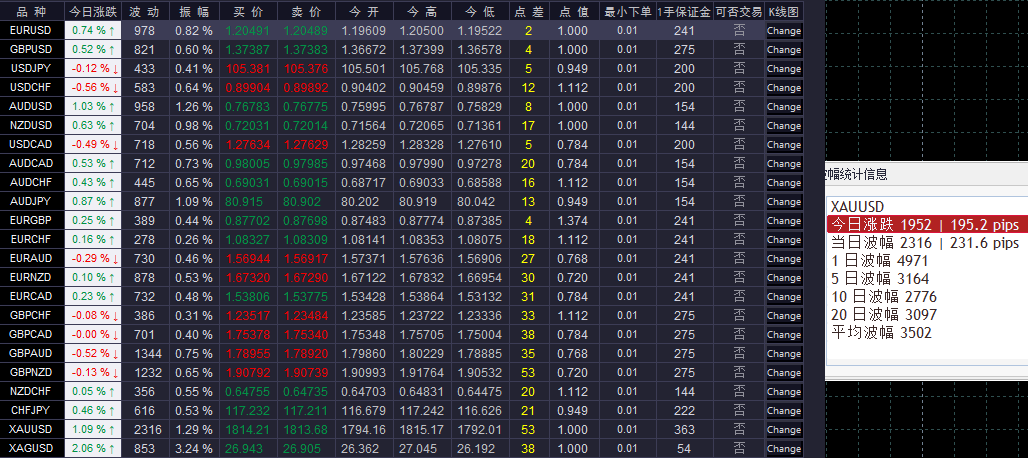Click the XAGUSD margin value 54
Image resolution: width=1028 pixels, height=458 pixels.
coord(684,448)
